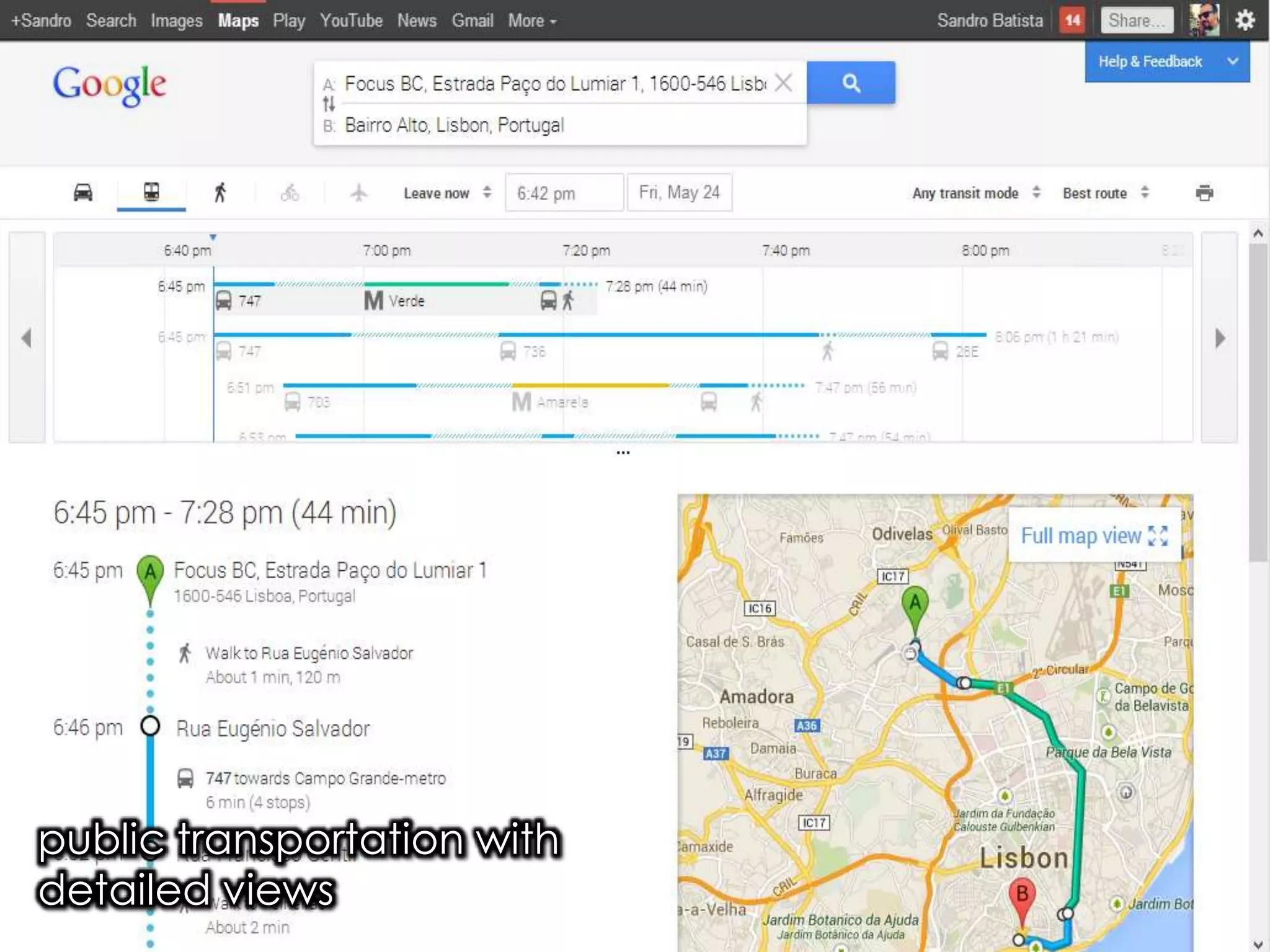
Task: Open the Leave now dropdown
Action: click(447, 193)
